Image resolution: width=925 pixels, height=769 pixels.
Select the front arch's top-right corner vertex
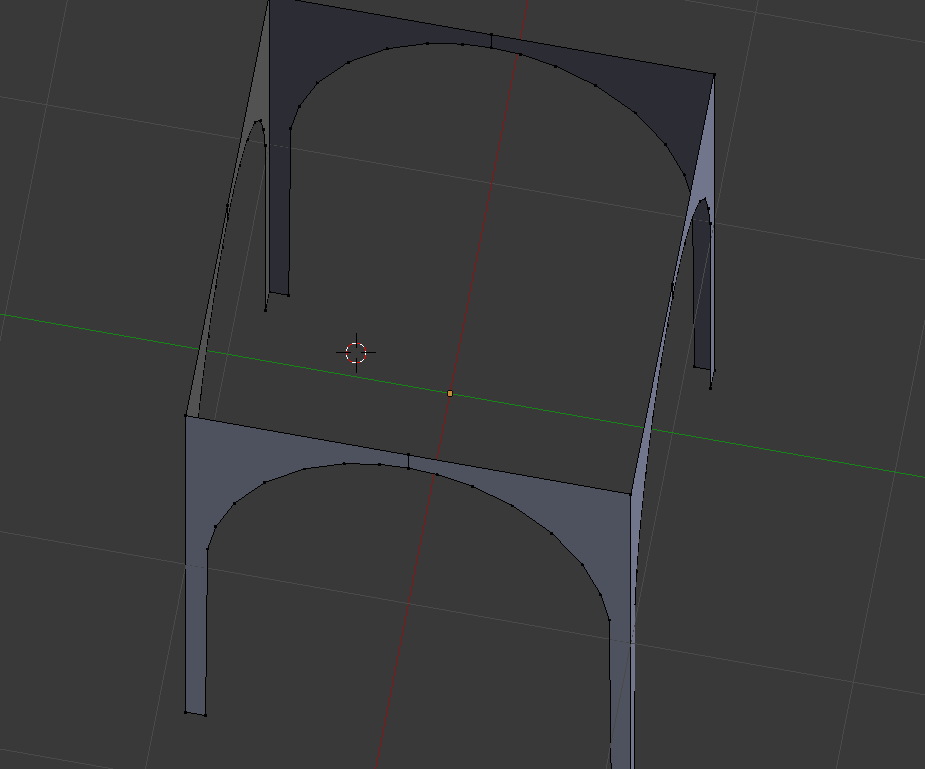click(x=631, y=494)
